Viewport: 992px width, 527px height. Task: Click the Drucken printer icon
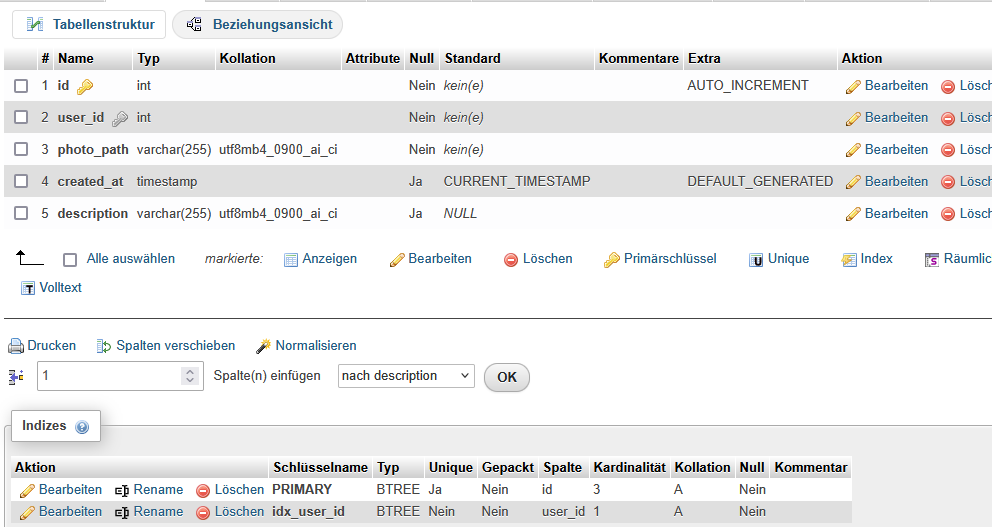tap(16, 346)
